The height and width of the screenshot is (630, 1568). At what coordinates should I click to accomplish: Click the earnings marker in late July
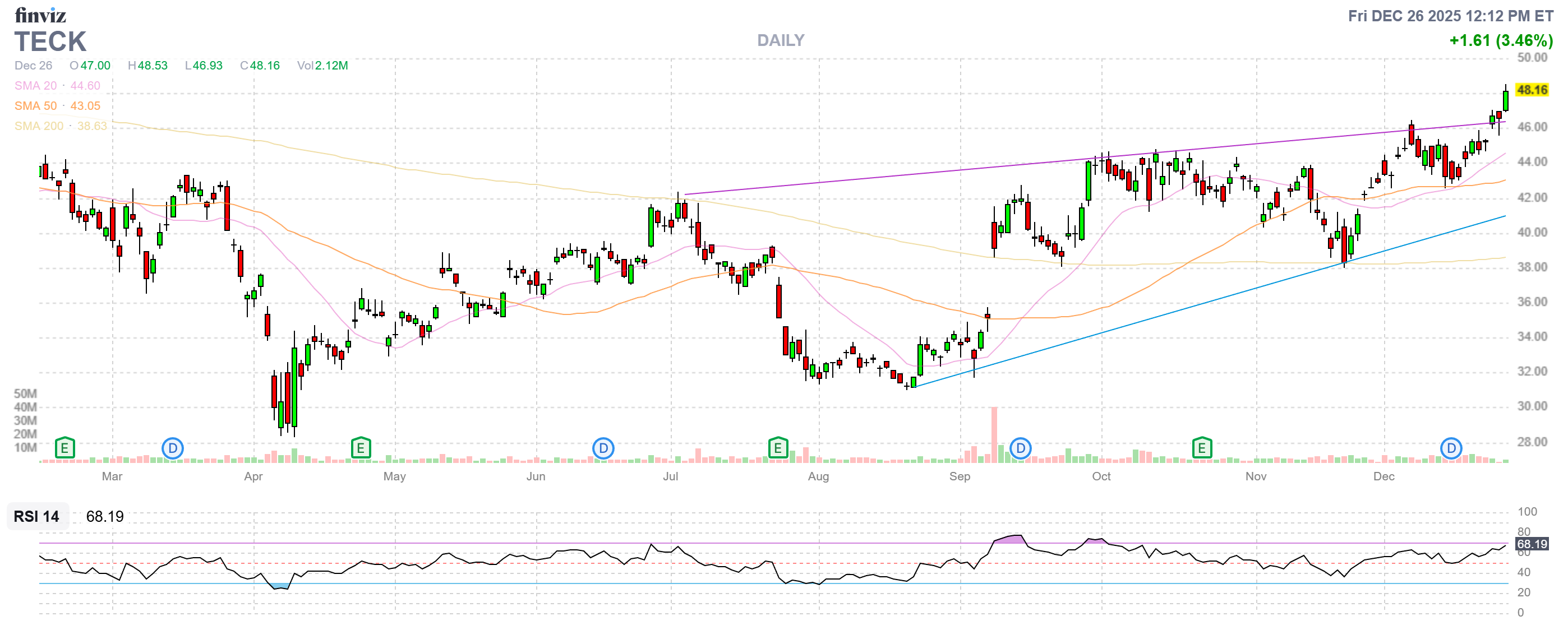pos(777,449)
